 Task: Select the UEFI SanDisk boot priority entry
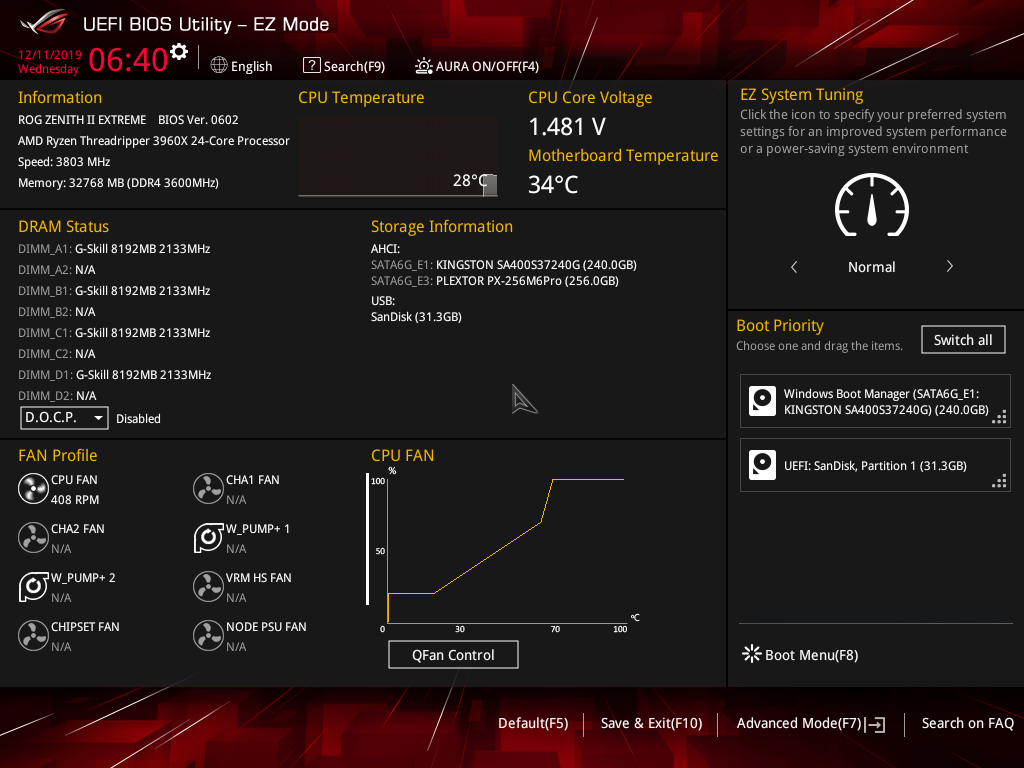875,464
